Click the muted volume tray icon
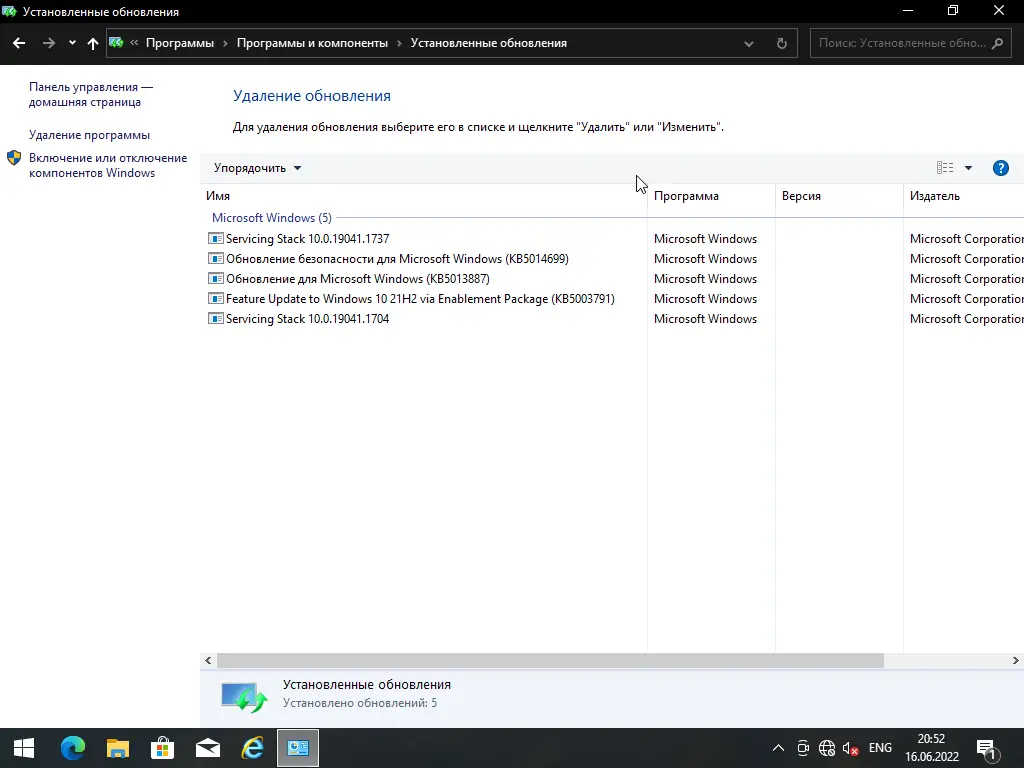This screenshot has height=768, width=1024. click(850, 748)
